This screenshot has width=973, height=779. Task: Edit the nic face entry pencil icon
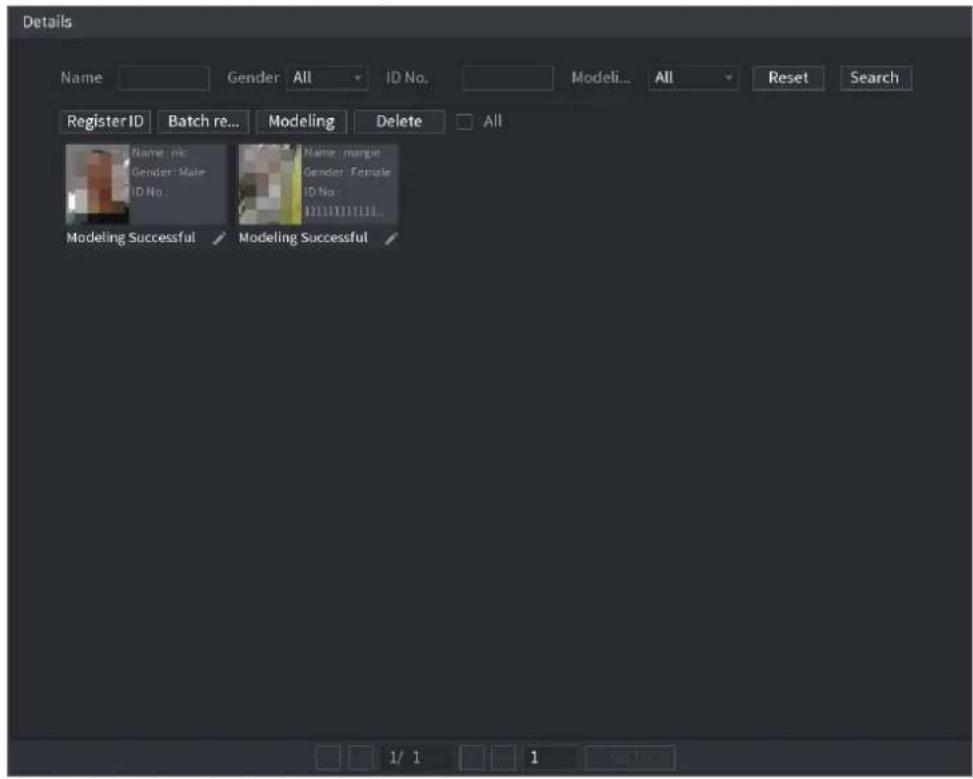pyautogui.click(x=218, y=238)
